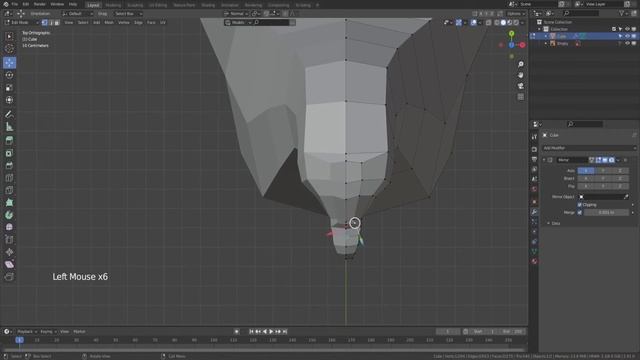Open the Modifier properties wrench tab
Screen dimensions: 640x360
(534, 212)
